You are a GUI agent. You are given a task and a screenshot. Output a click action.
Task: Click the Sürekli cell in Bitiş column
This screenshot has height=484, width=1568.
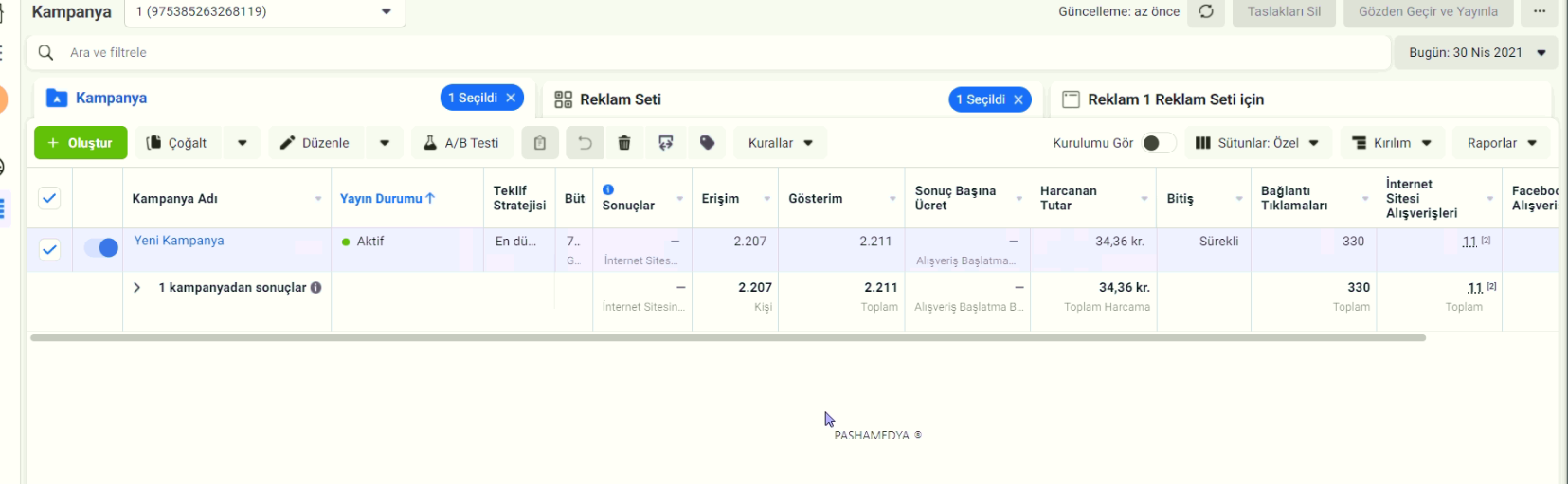tap(1218, 242)
